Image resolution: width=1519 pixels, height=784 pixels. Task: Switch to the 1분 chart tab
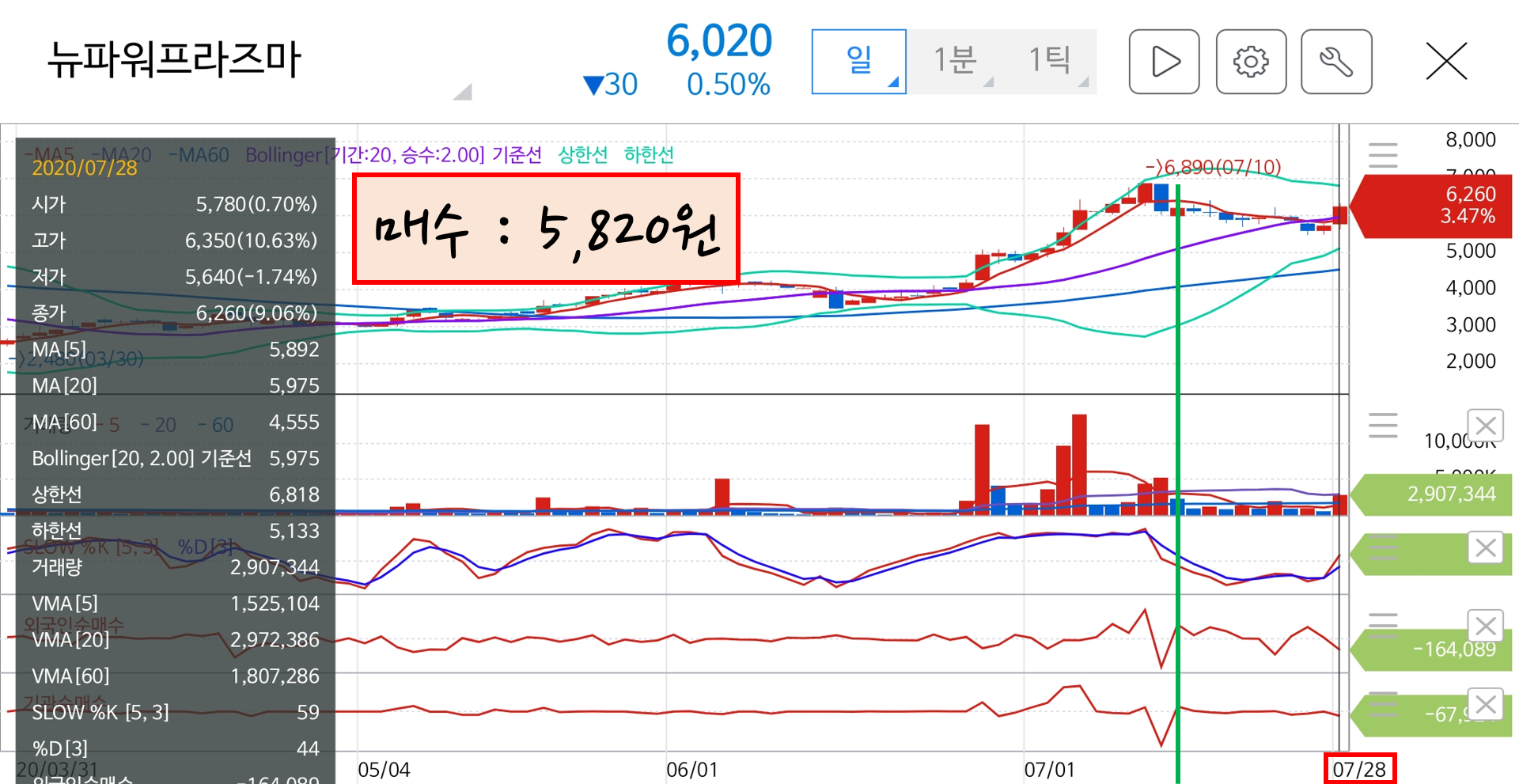[955, 62]
